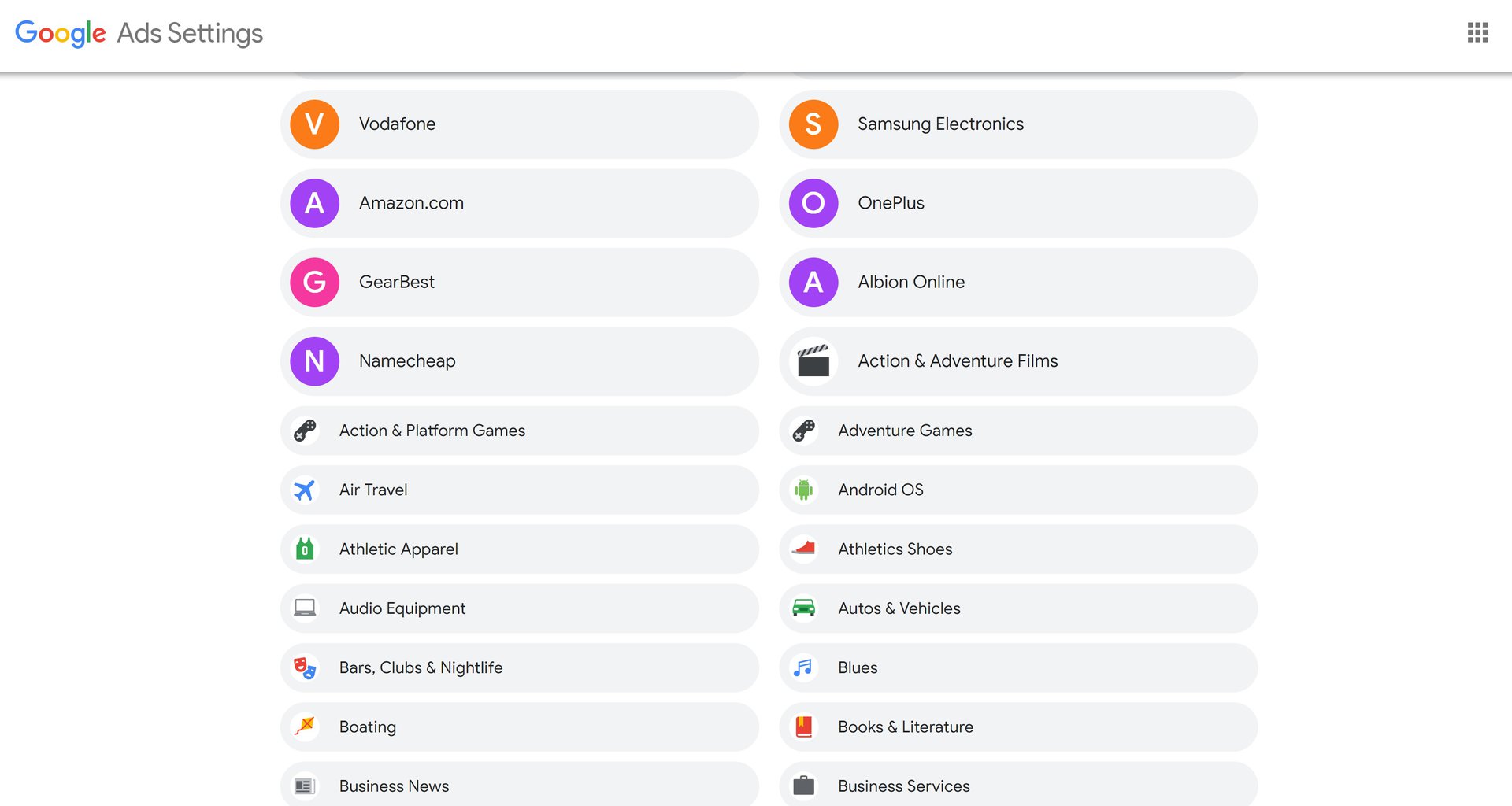Open the Albion Online entry
1512x806 pixels.
[x=1018, y=282]
